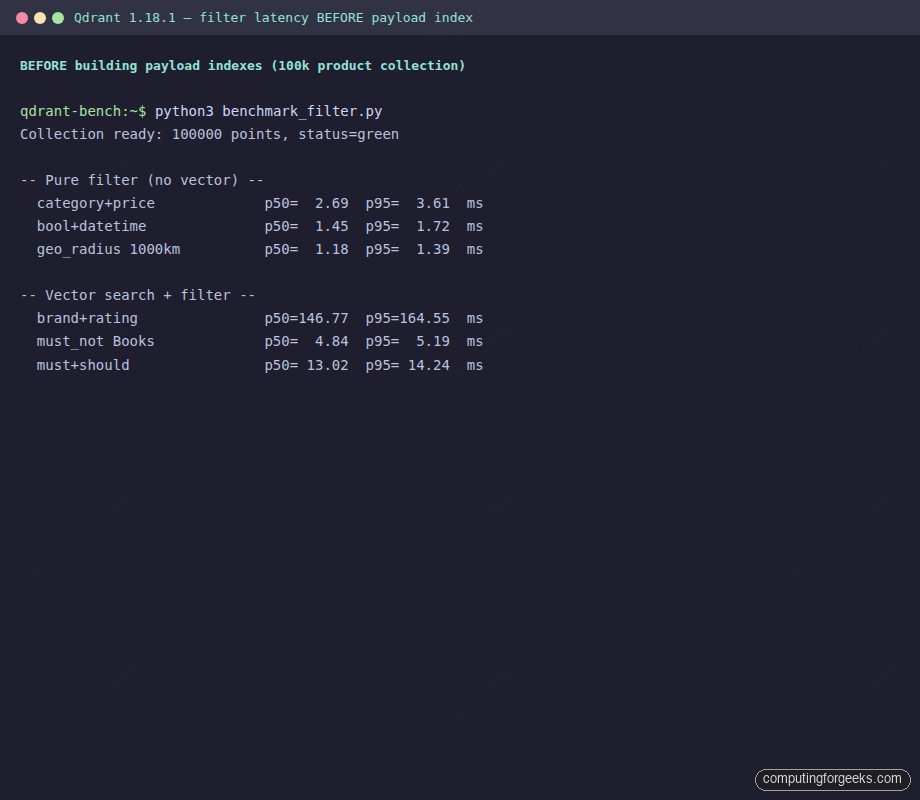Click the brand+rating p50=146.77 value
Image resolution: width=920 pixels, height=800 pixels.
(306, 318)
